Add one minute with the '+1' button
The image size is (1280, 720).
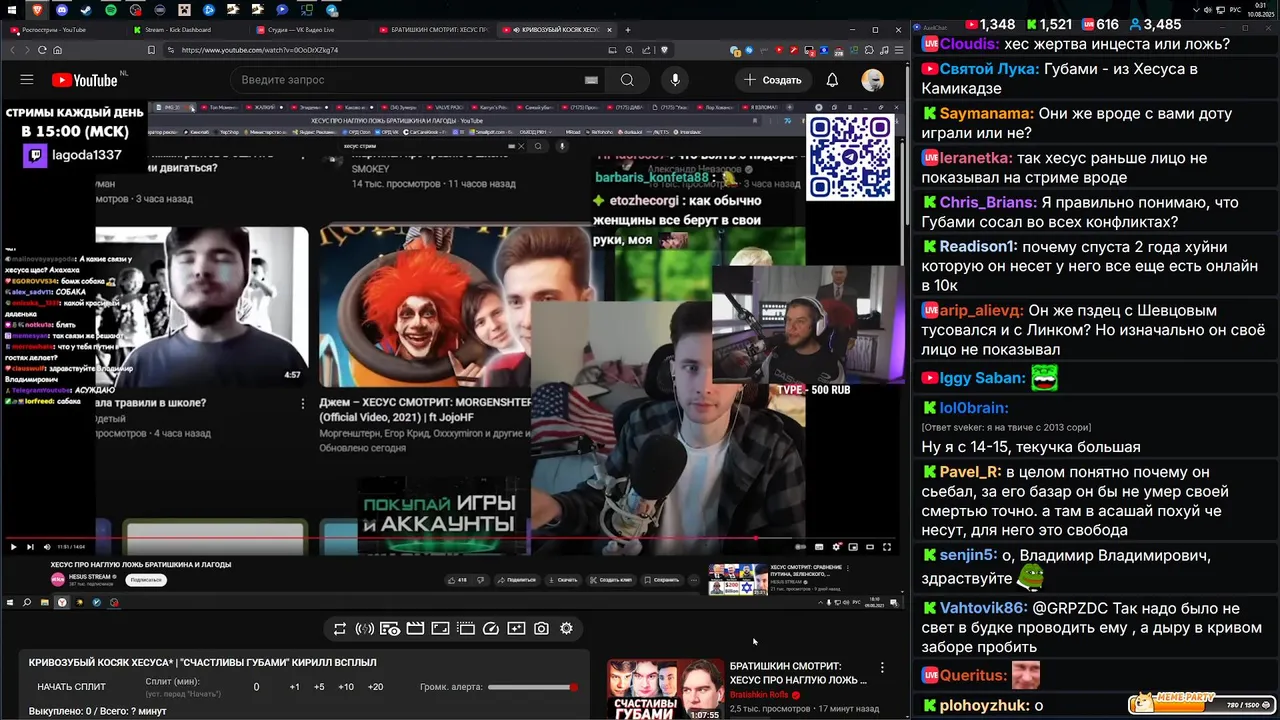click(x=294, y=687)
